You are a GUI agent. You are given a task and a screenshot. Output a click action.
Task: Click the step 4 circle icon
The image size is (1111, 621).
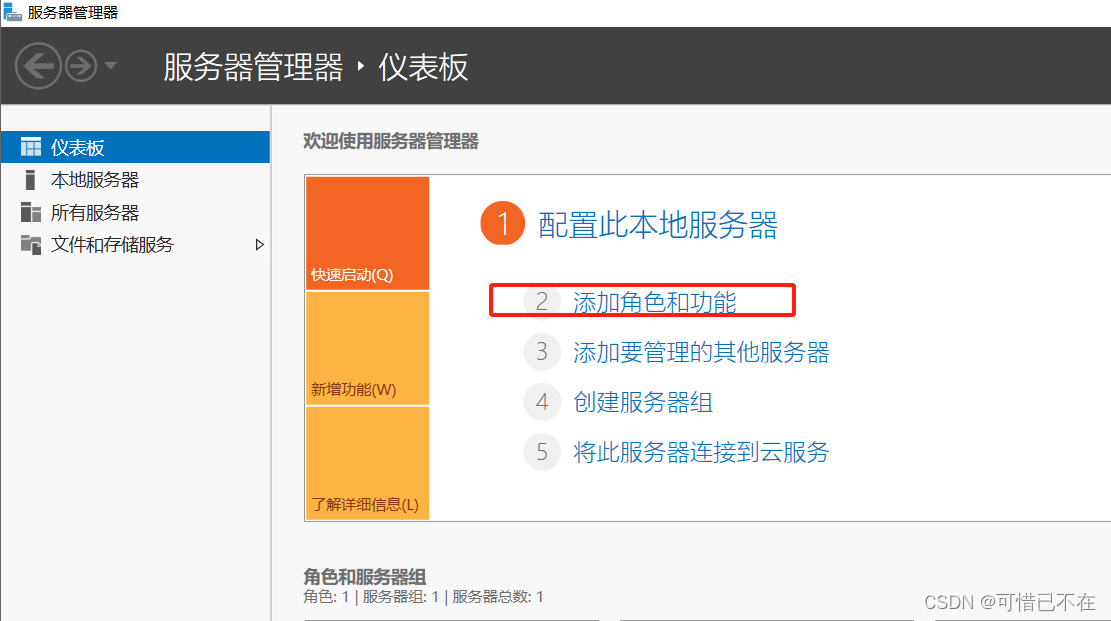[542, 402]
